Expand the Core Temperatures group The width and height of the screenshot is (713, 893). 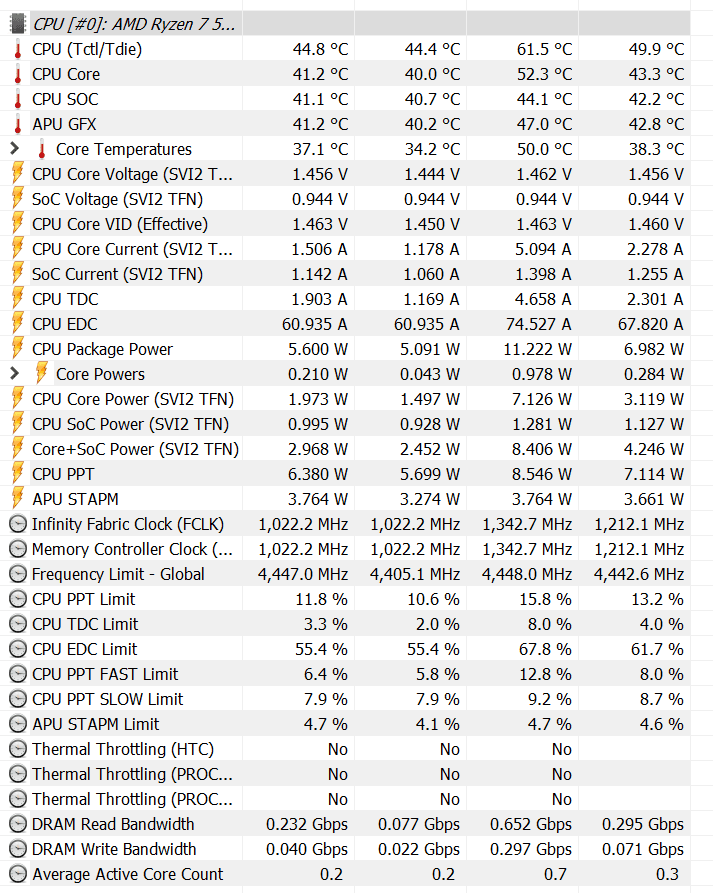tap(14, 149)
